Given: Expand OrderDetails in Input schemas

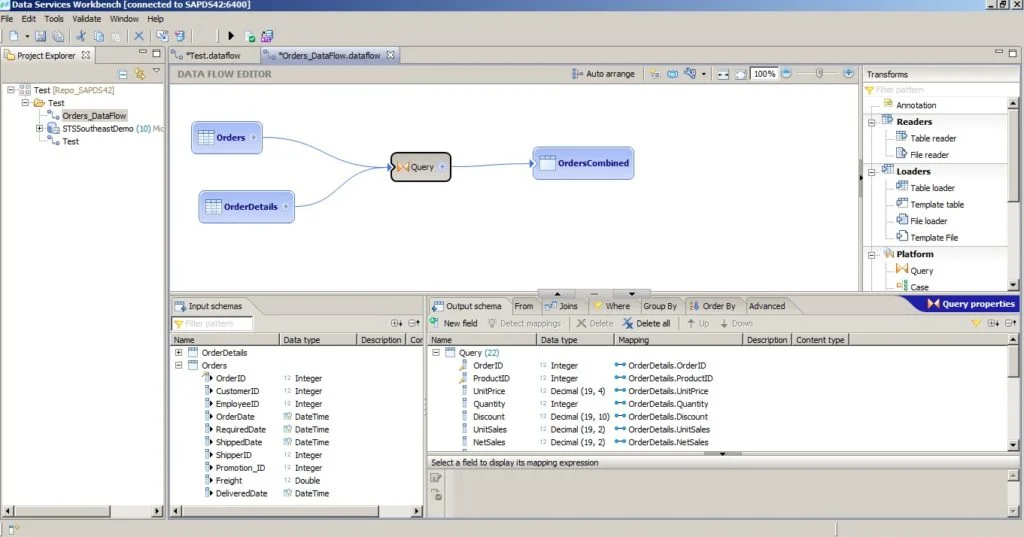Looking at the screenshot, I should [x=178, y=352].
